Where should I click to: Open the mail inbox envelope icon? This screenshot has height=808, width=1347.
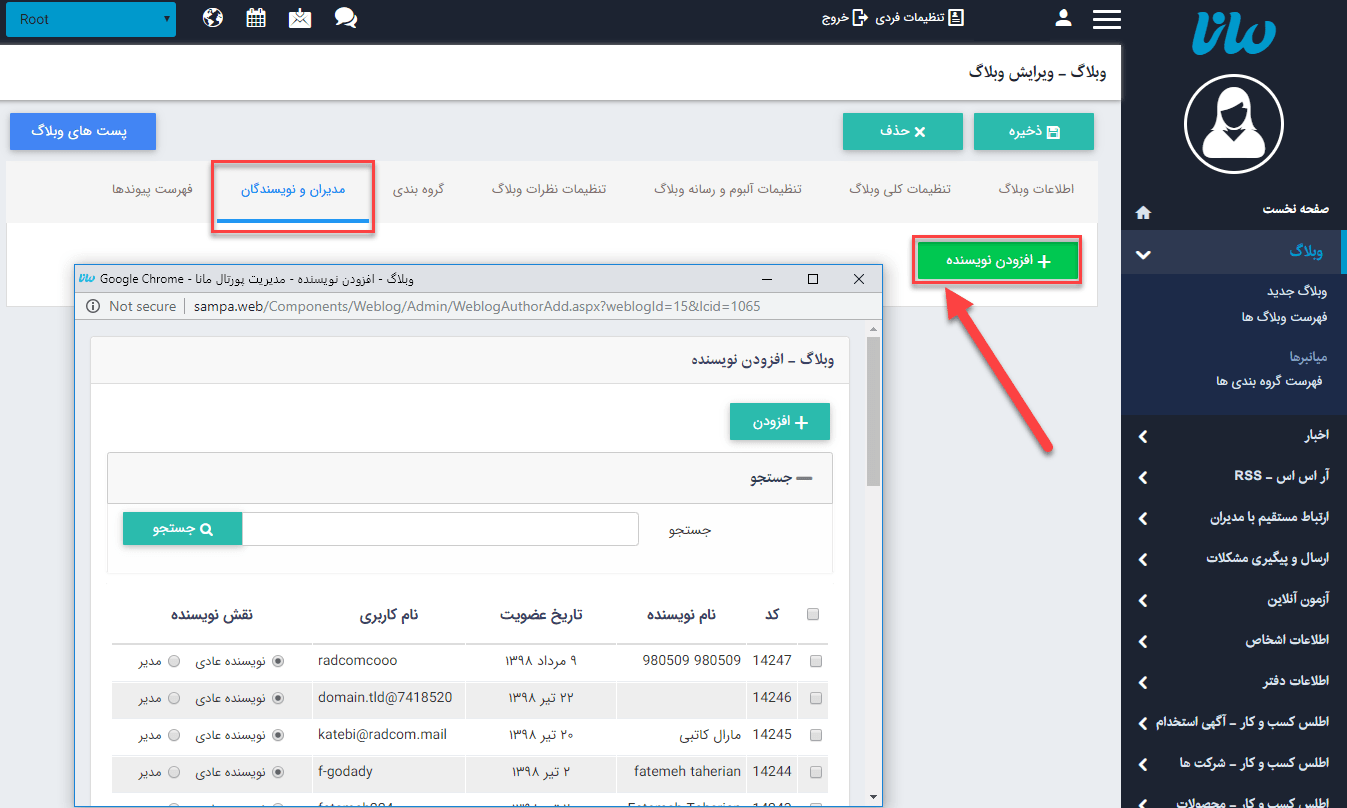(300, 18)
